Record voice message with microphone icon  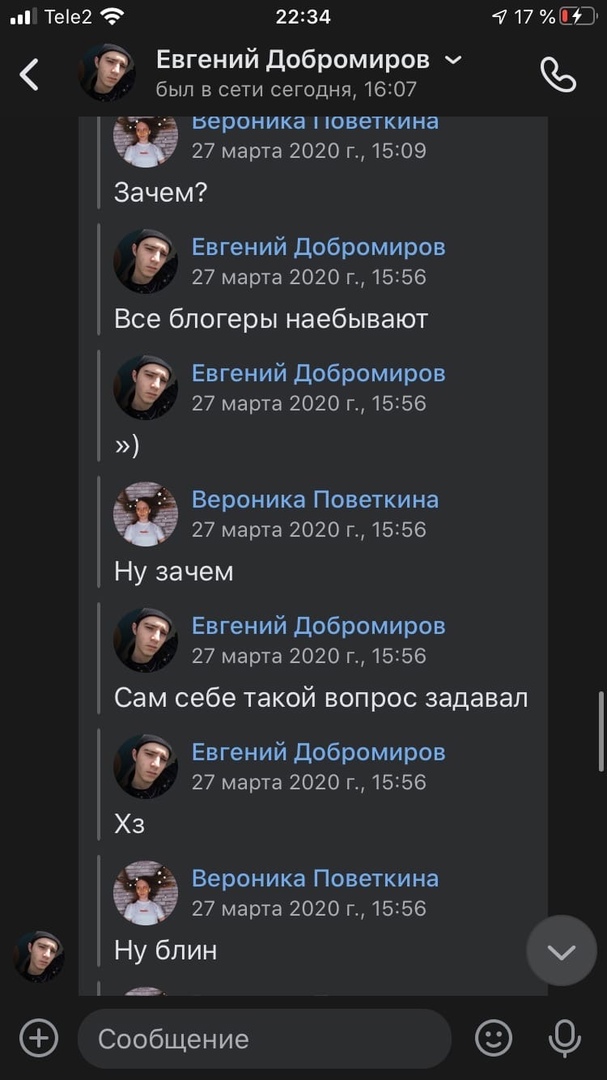tap(564, 1039)
